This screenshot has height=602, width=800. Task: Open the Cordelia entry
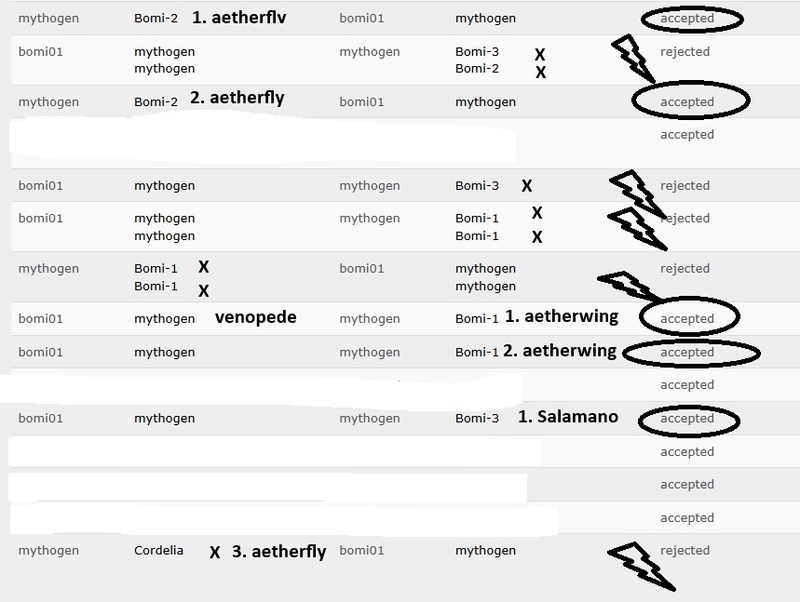click(x=159, y=551)
